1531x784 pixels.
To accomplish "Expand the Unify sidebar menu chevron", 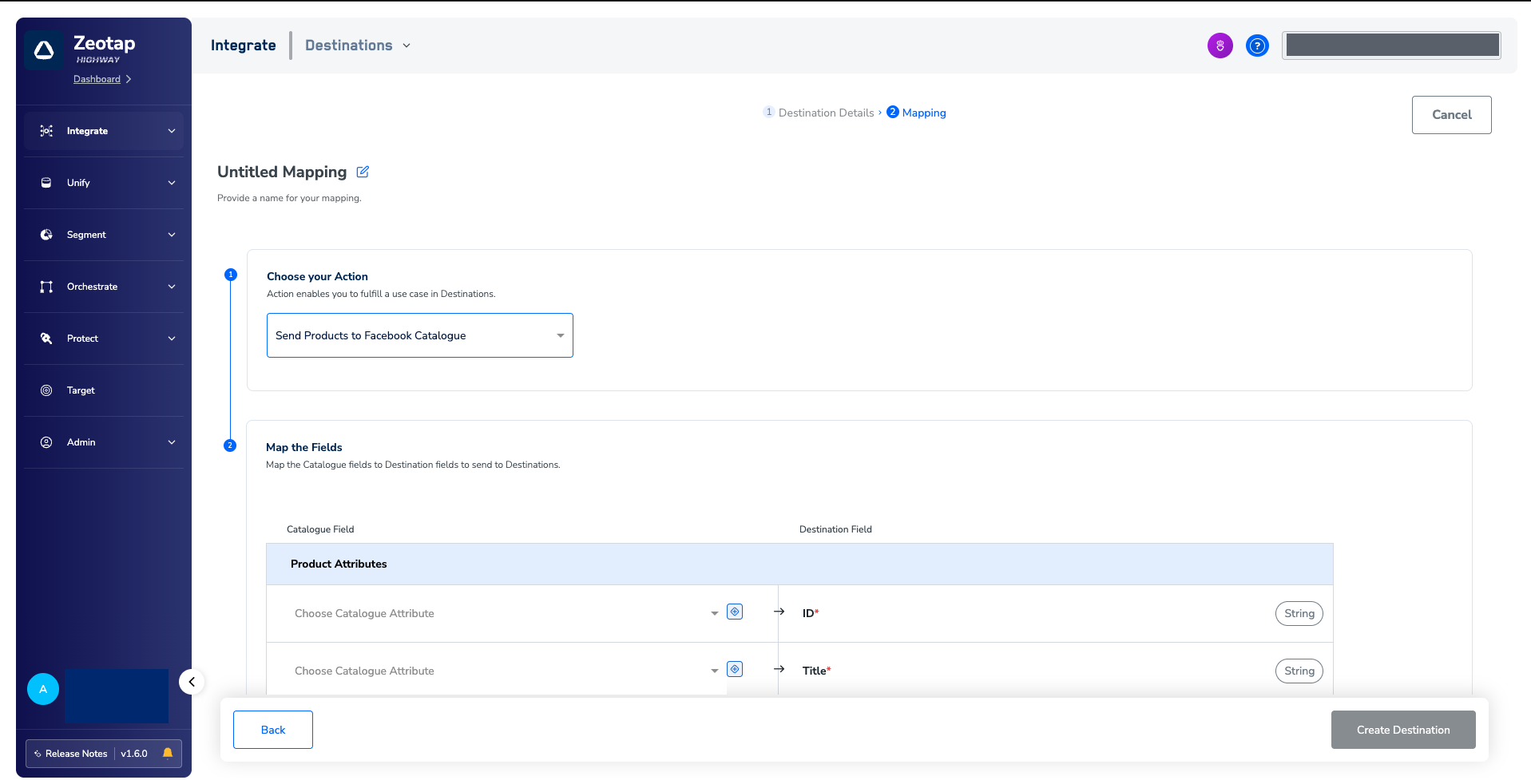I will [x=172, y=183].
